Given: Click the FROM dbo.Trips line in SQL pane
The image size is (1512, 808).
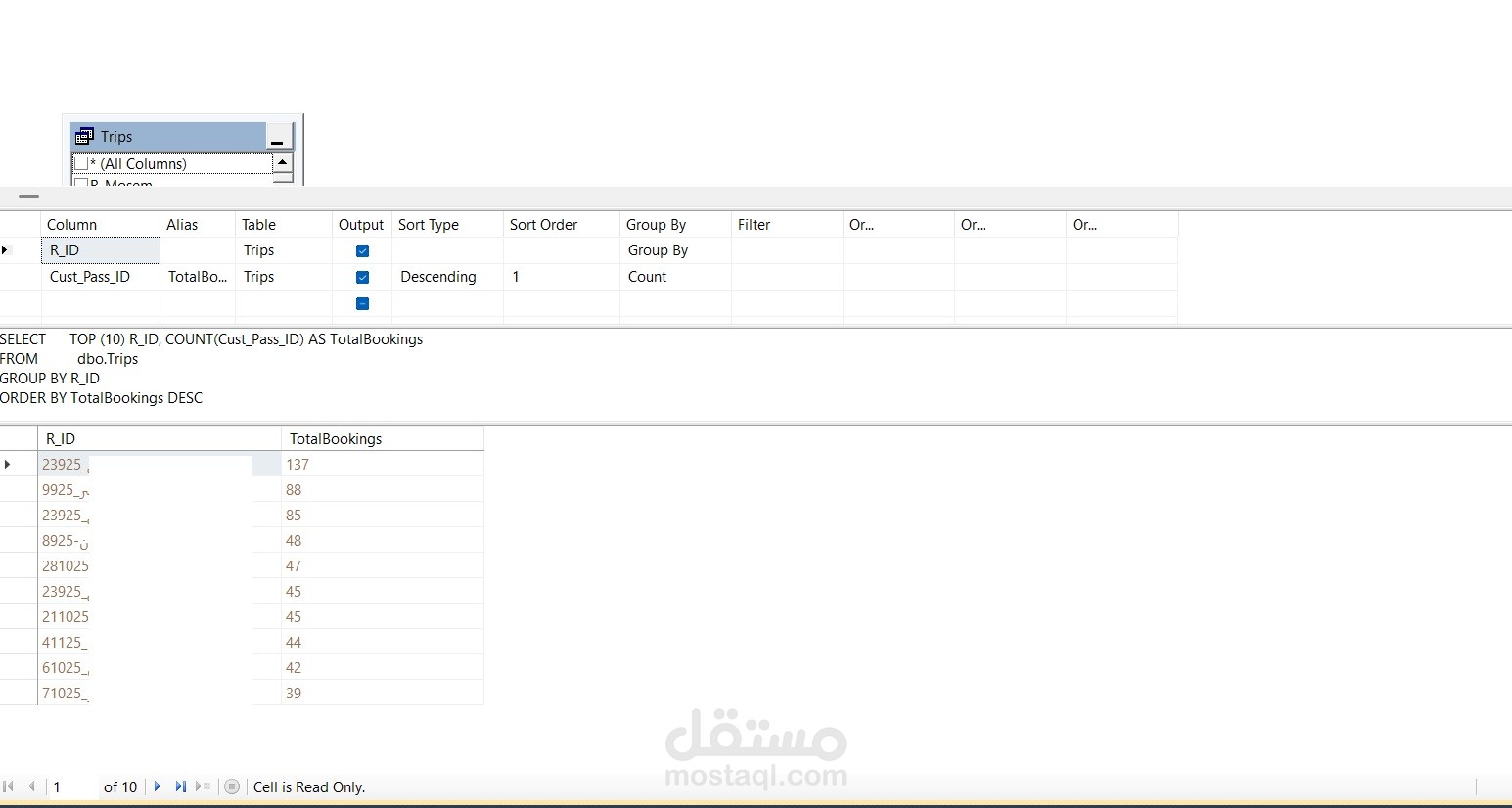Looking at the screenshot, I should 69,359.
